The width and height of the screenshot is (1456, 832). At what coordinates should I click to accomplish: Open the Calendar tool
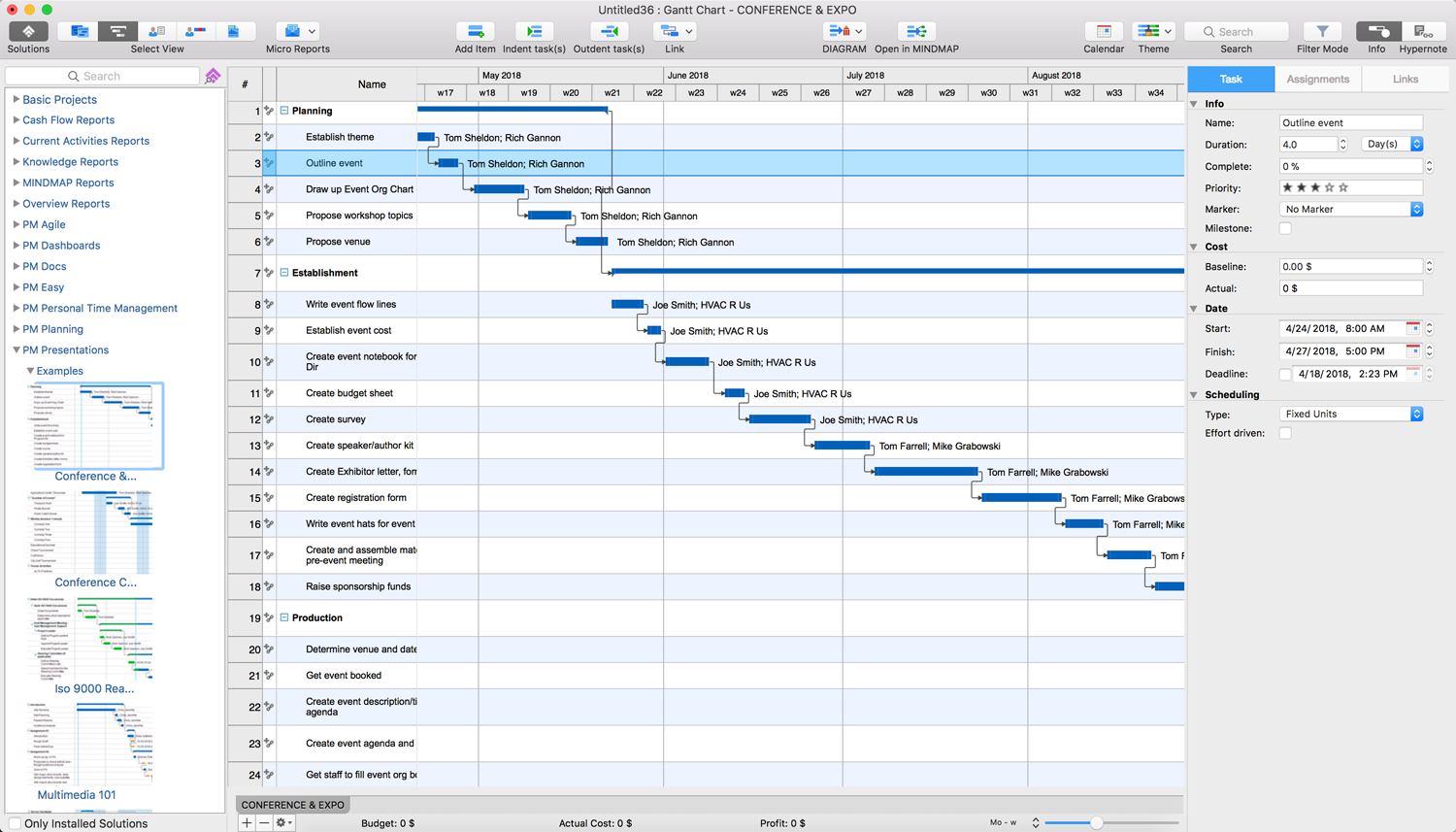point(1104,32)
